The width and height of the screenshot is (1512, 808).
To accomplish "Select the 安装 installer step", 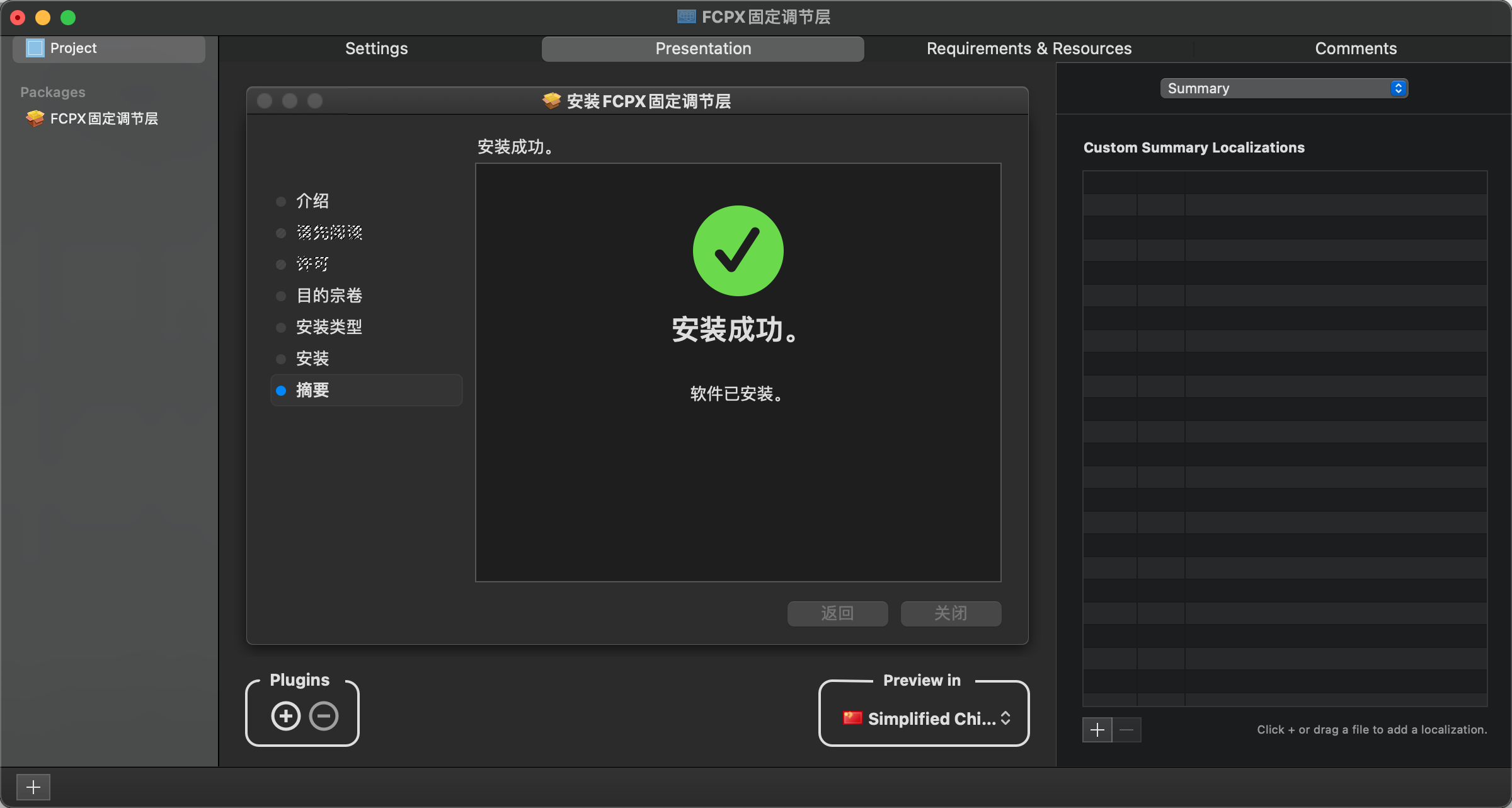I will (312, 359).
